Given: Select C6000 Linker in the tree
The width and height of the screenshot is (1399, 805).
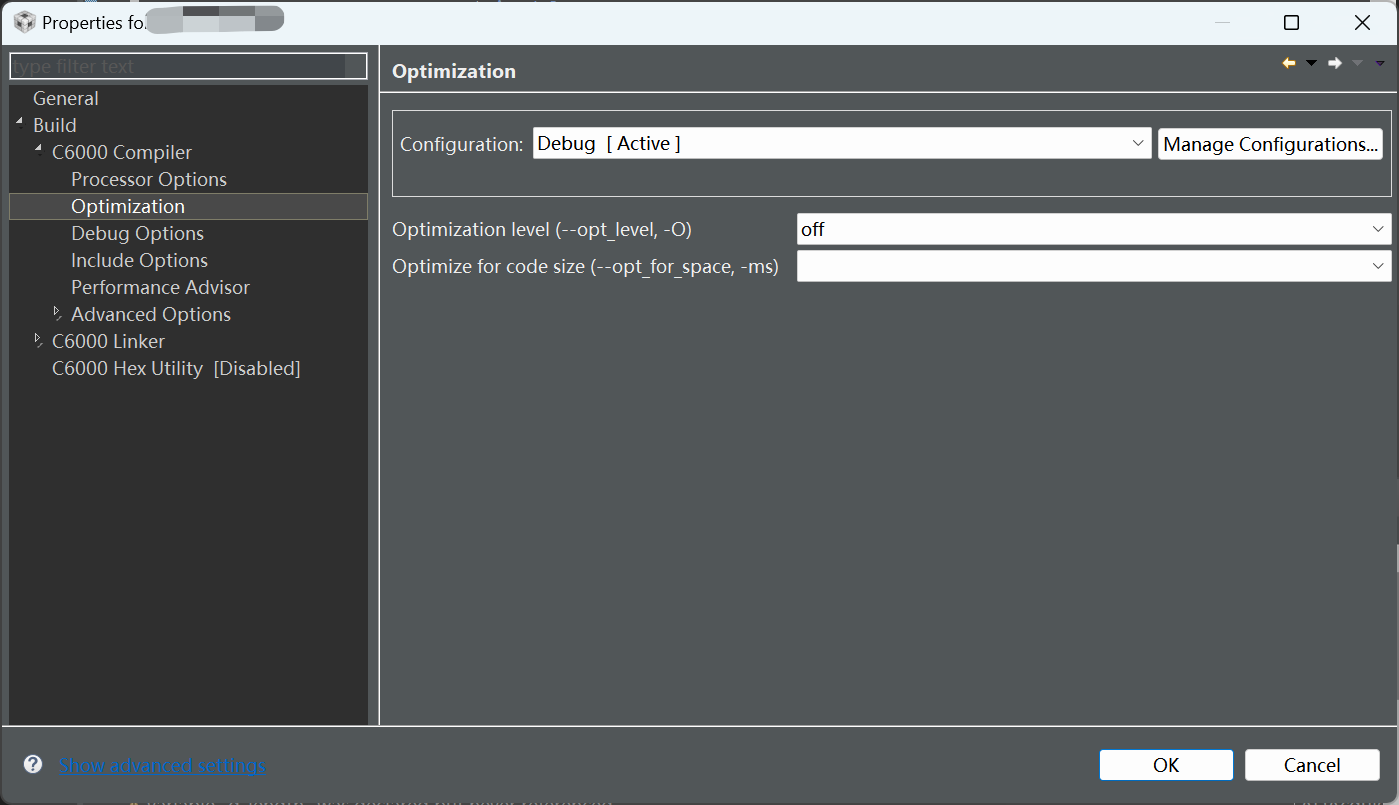Looking at the screenshot, I should pos(108,341).
